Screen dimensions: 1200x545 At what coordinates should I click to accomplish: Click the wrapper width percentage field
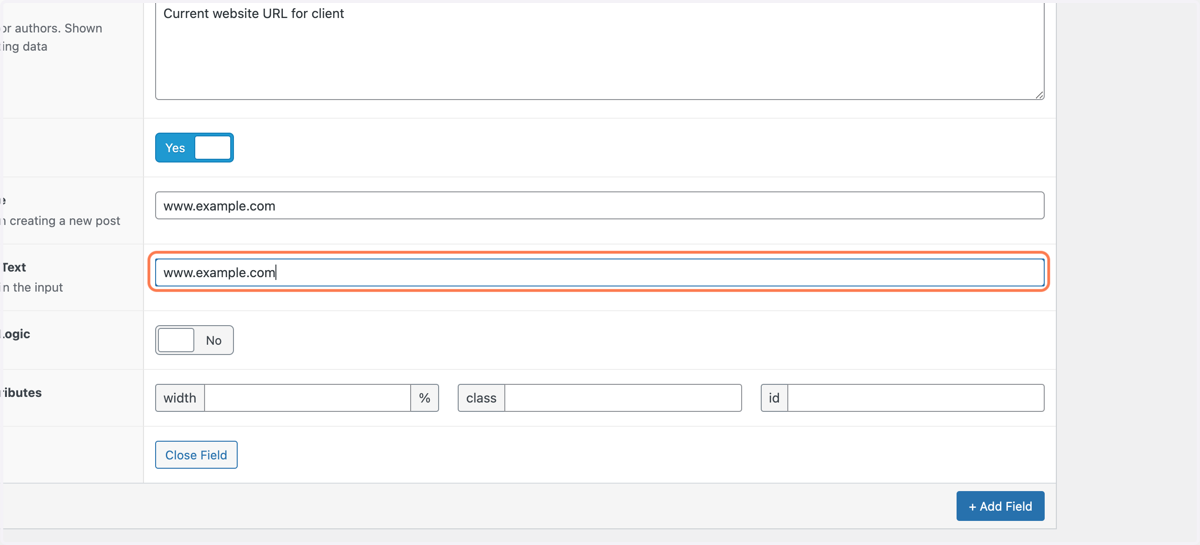tap(307, 398)
